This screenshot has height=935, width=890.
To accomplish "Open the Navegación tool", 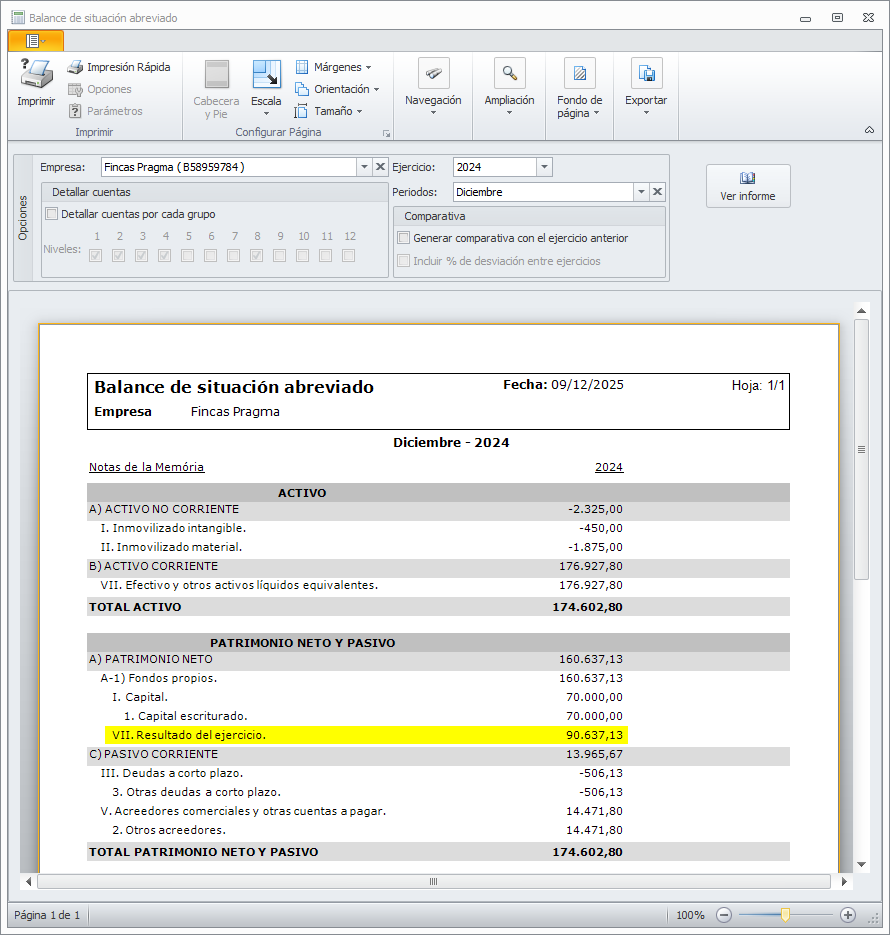I will coord(433,74).
